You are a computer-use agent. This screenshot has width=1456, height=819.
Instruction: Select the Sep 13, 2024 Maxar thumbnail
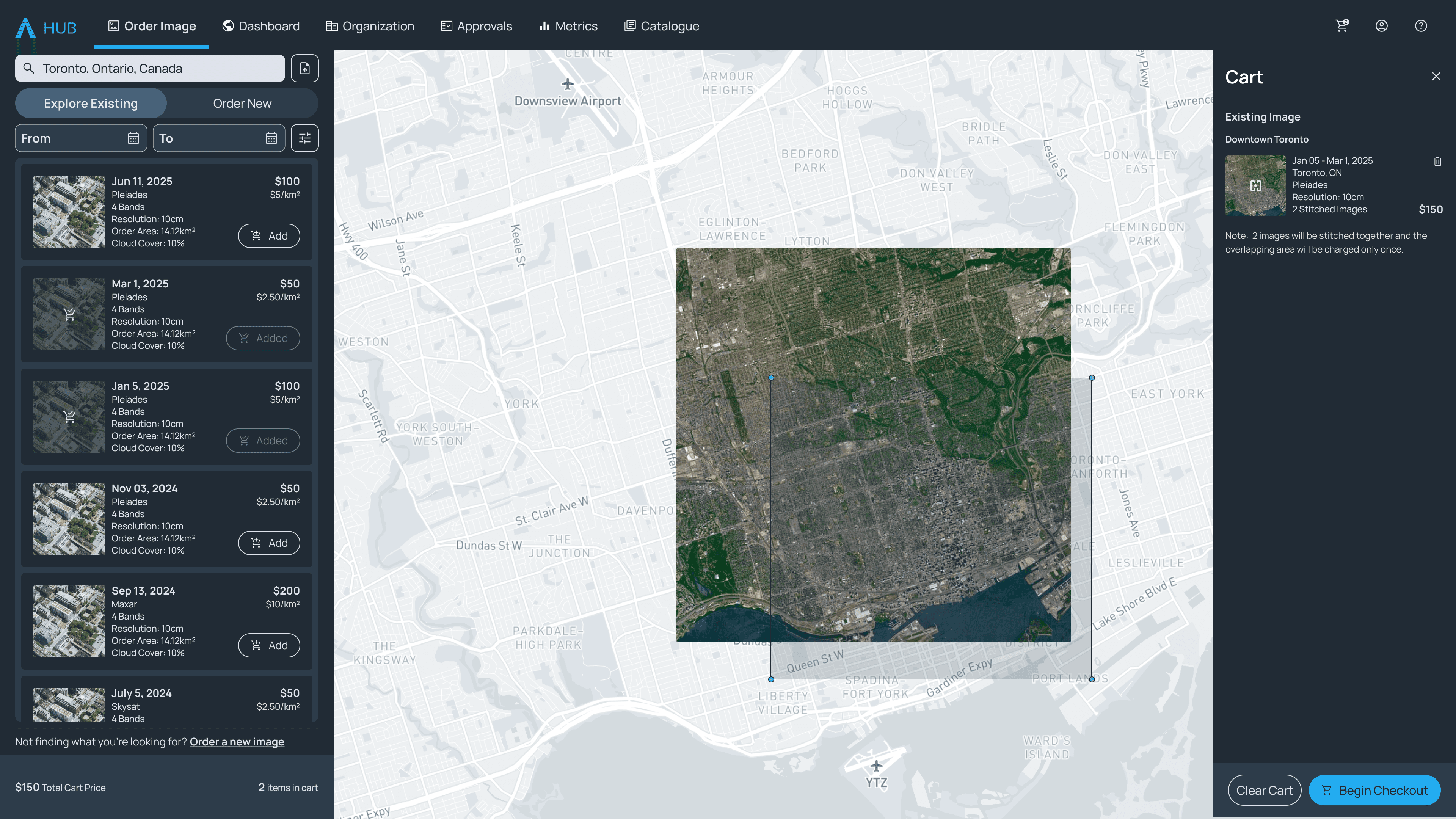coord(69,621)
